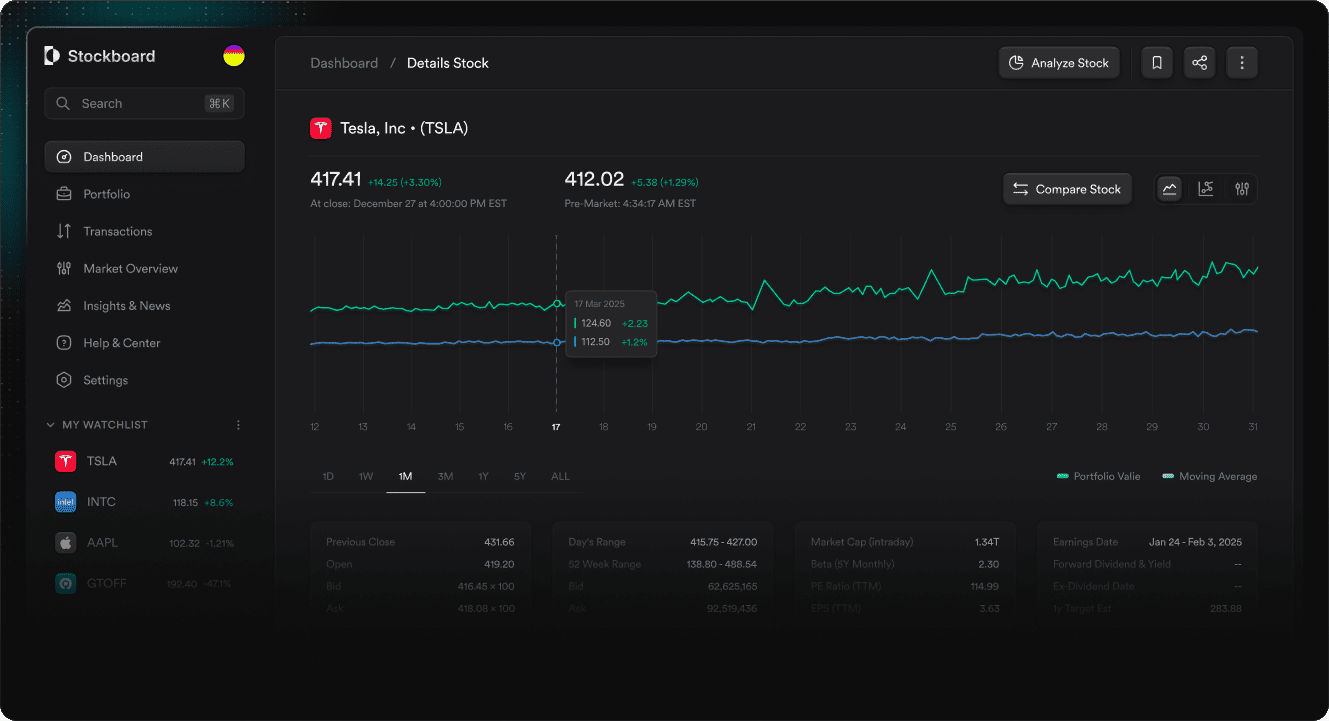The height and width of the screenshot is (721, 1329).
Task: Click the Market Overview sliders icon
Action: point(64,268)
